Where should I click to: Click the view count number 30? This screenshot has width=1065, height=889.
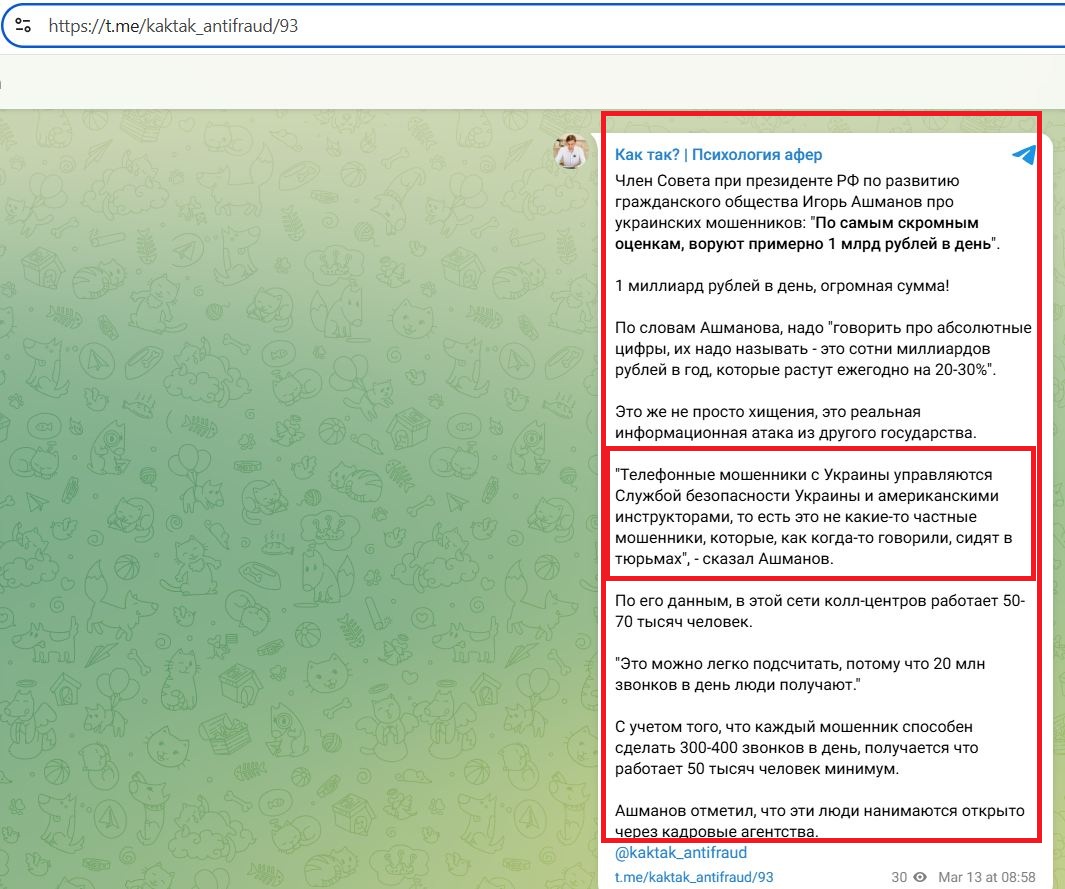(x=899, y=877)
